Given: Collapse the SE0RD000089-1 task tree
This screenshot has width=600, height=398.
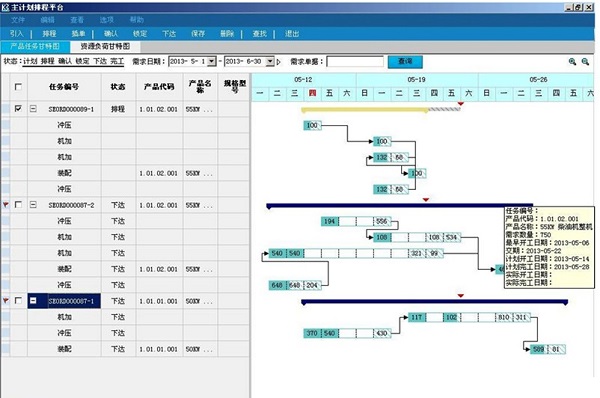Looking at the screenshot, I should coord(33,109).
